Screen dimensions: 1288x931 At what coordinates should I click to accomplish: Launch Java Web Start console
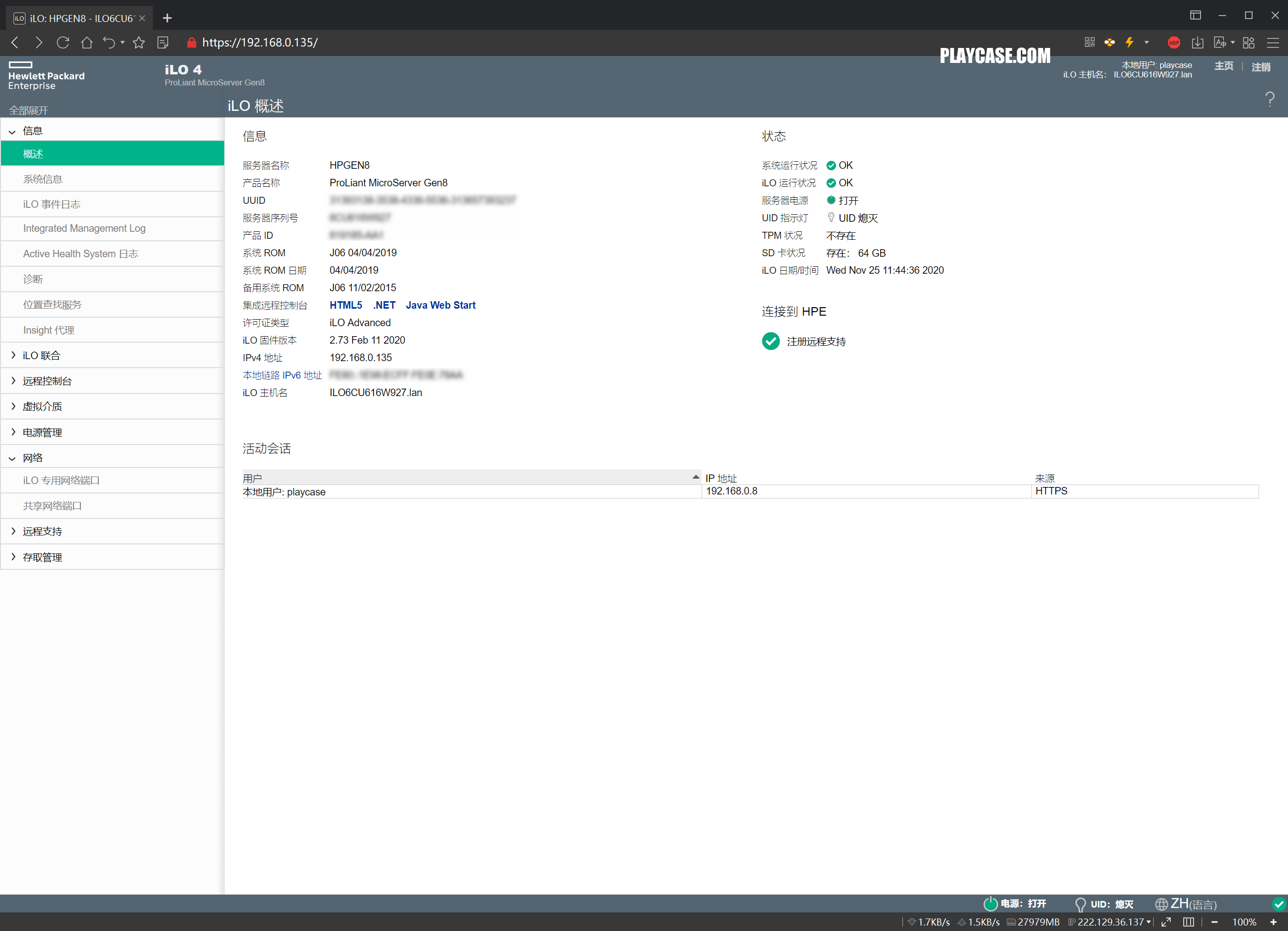[440, 305]
